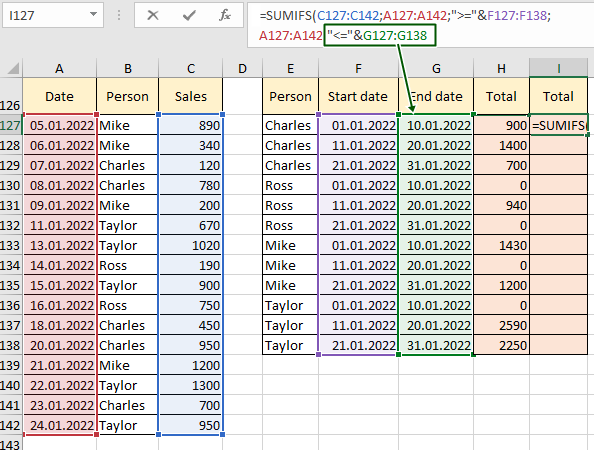This screenshot has width=594, height=450.
Task: Click end date in cell G129
Action: [436, 166]
